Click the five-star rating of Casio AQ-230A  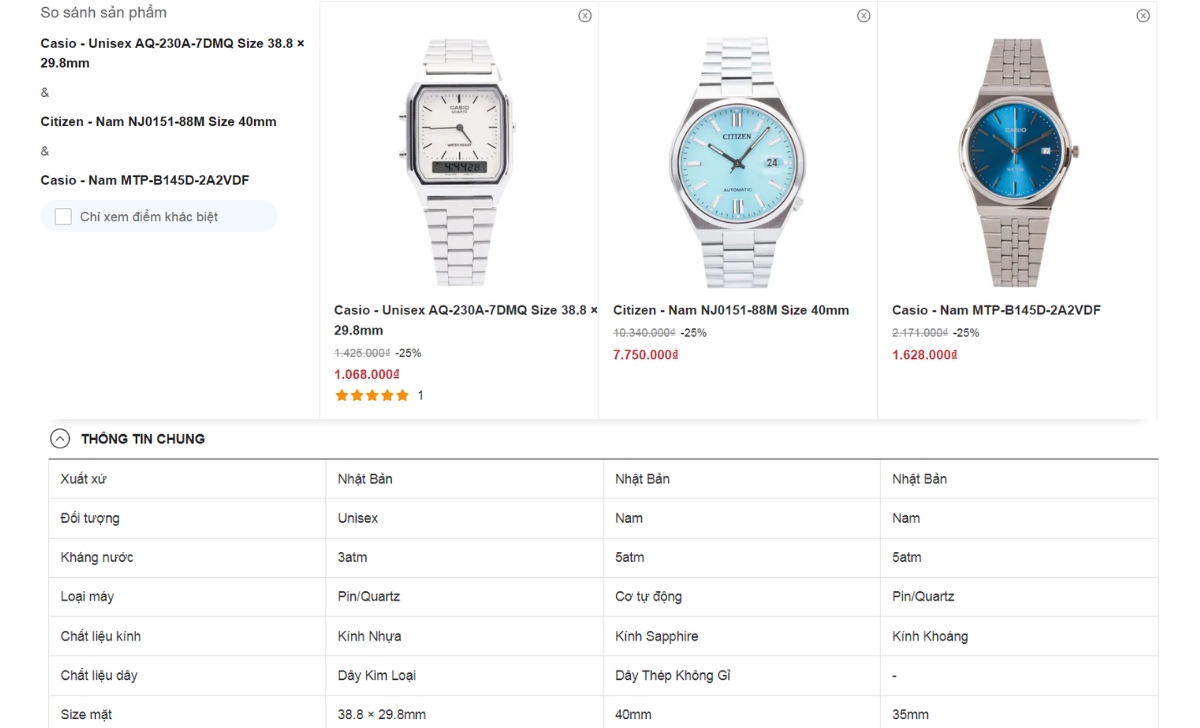pyautogui.click(x=372, y=396)
